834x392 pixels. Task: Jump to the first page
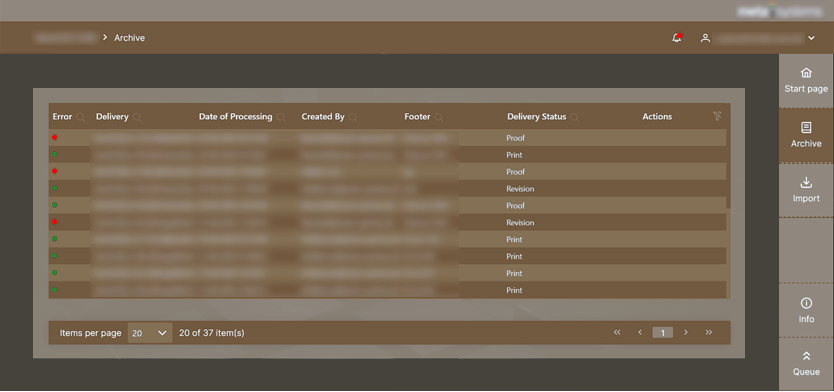pos(617,332)
